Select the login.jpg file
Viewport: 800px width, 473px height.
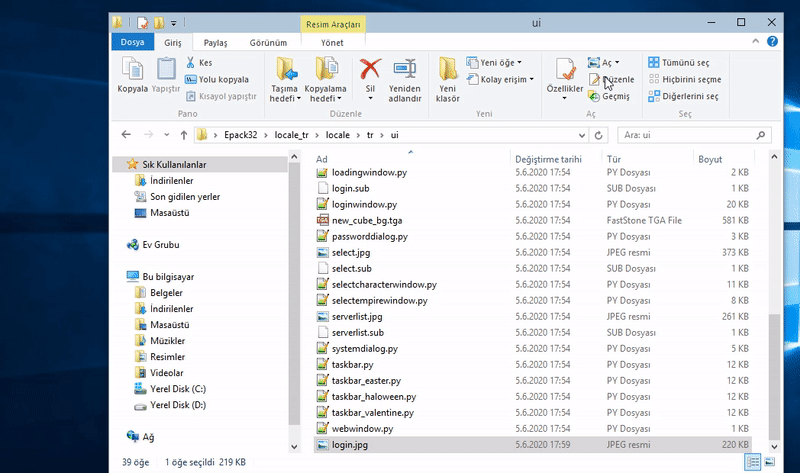point(532,444)
